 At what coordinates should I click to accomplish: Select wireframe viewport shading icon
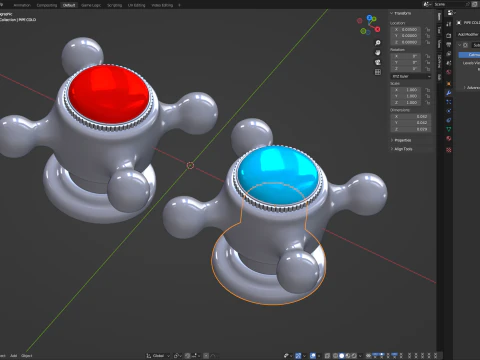pyautogui.click(x=335, y=356)
